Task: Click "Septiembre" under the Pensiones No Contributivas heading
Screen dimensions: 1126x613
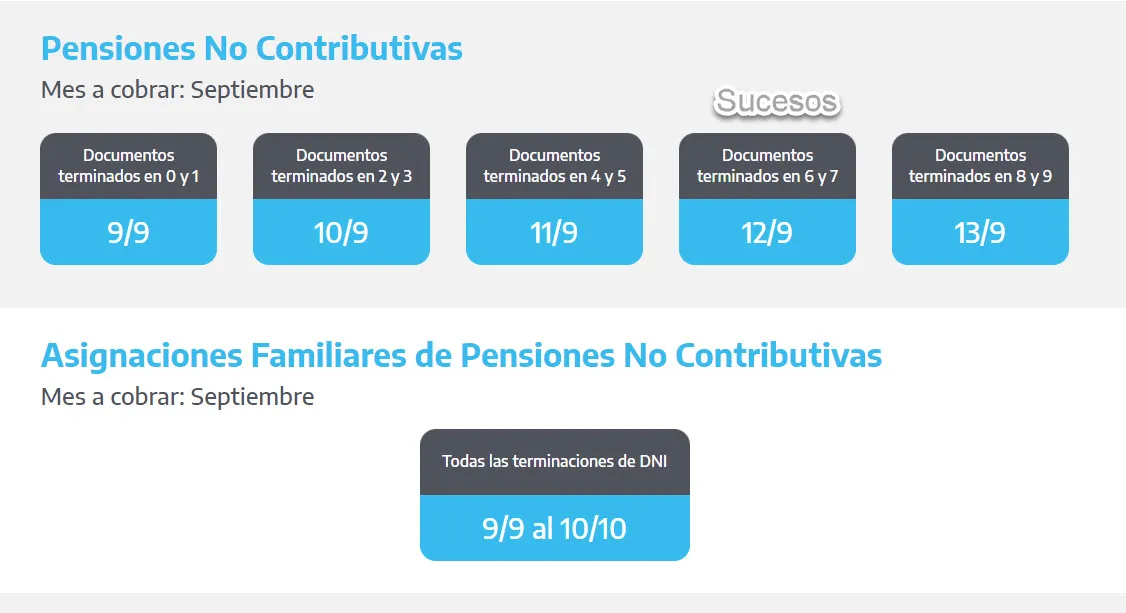Action: (x=252, y=90)
